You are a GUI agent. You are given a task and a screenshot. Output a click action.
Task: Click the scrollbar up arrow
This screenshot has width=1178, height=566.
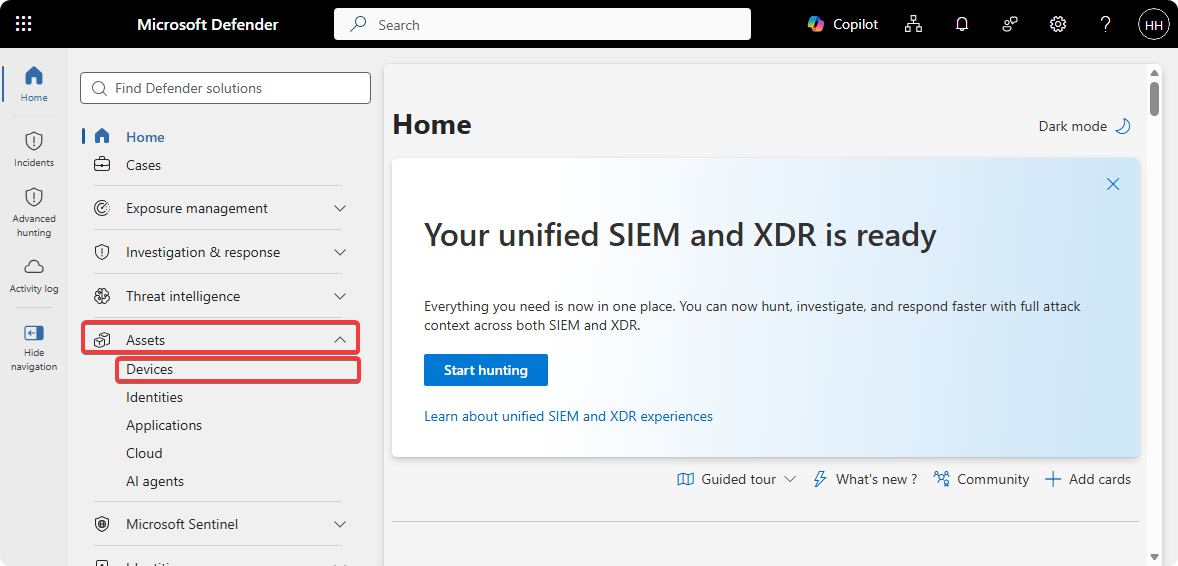click(1154, 72)
